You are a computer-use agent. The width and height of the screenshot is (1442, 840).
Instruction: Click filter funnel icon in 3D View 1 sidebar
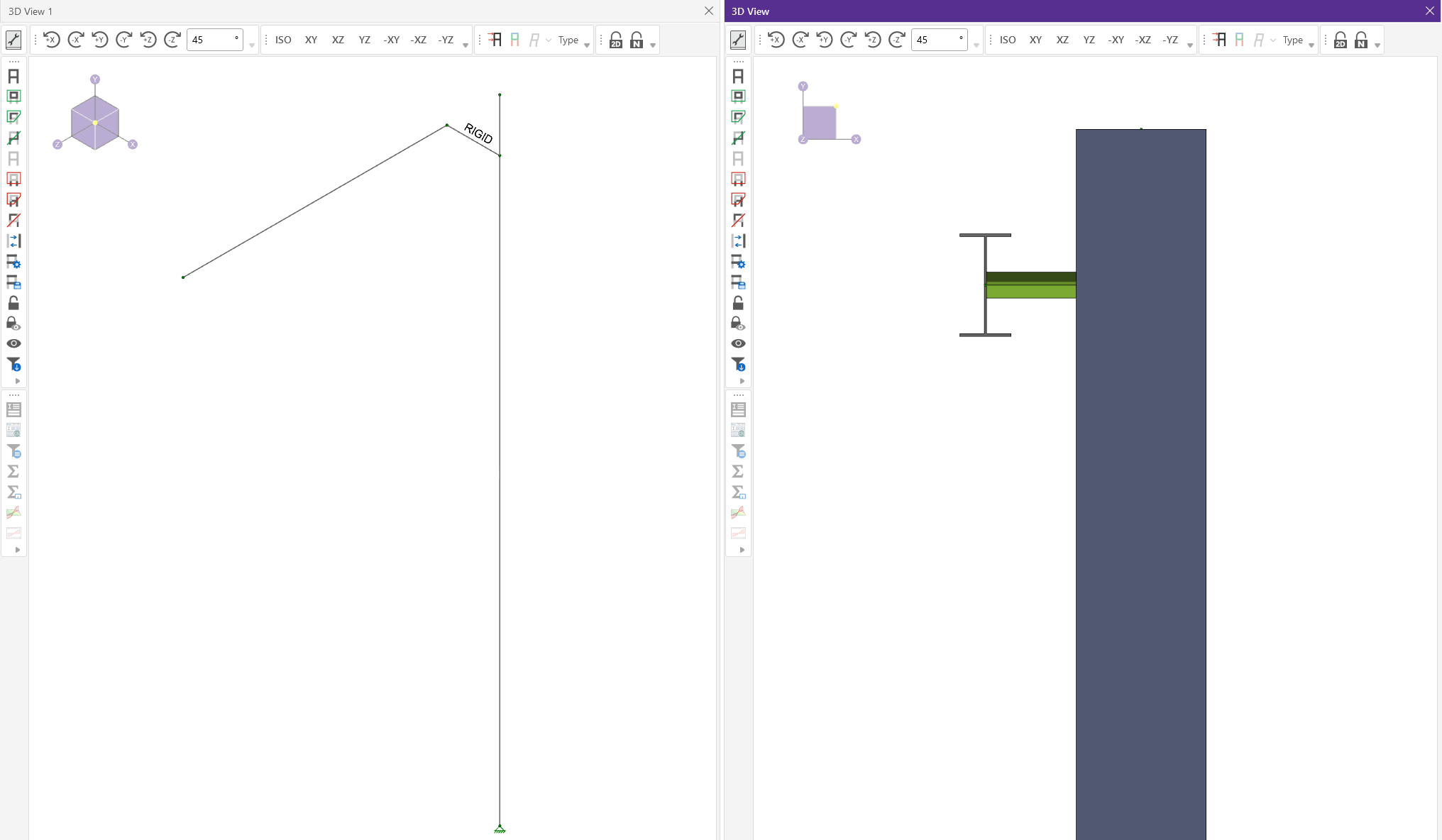[13, 364]
